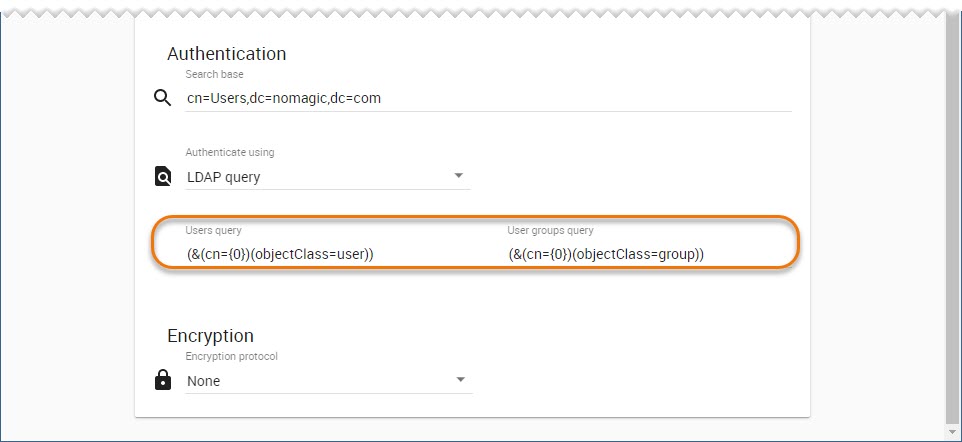Click the arrow on Authenticate using dropdown

pos(459,176)
